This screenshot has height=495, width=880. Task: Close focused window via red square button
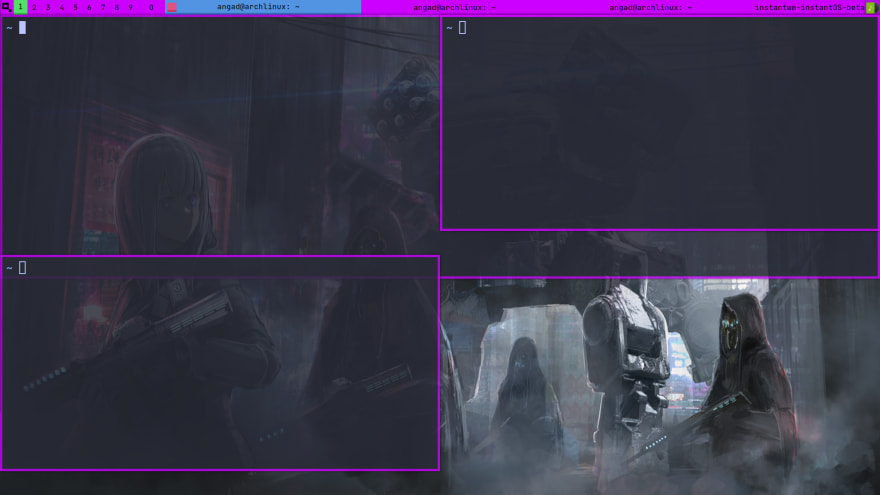tap(172, 7)
